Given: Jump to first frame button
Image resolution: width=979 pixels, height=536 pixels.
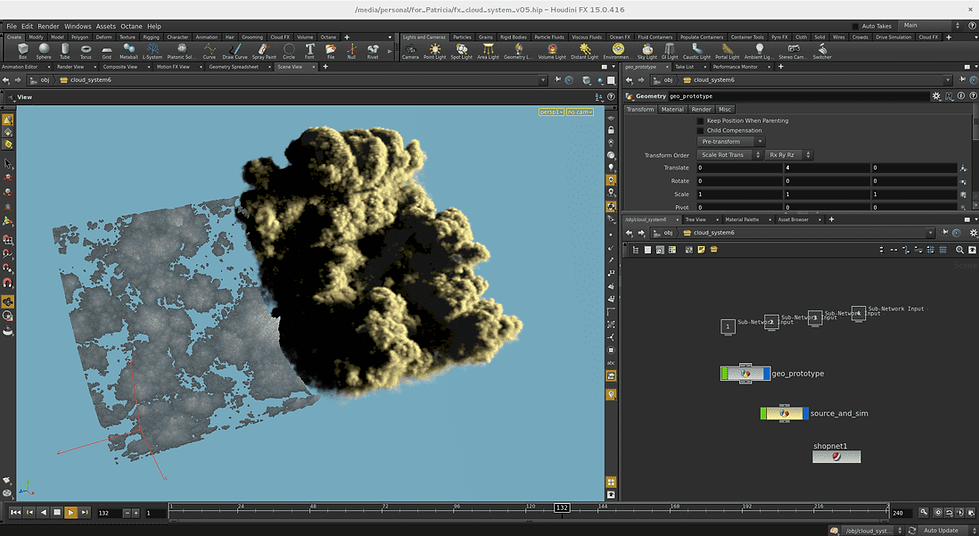Looking at the screenshot, I should (x=16, y=512).
